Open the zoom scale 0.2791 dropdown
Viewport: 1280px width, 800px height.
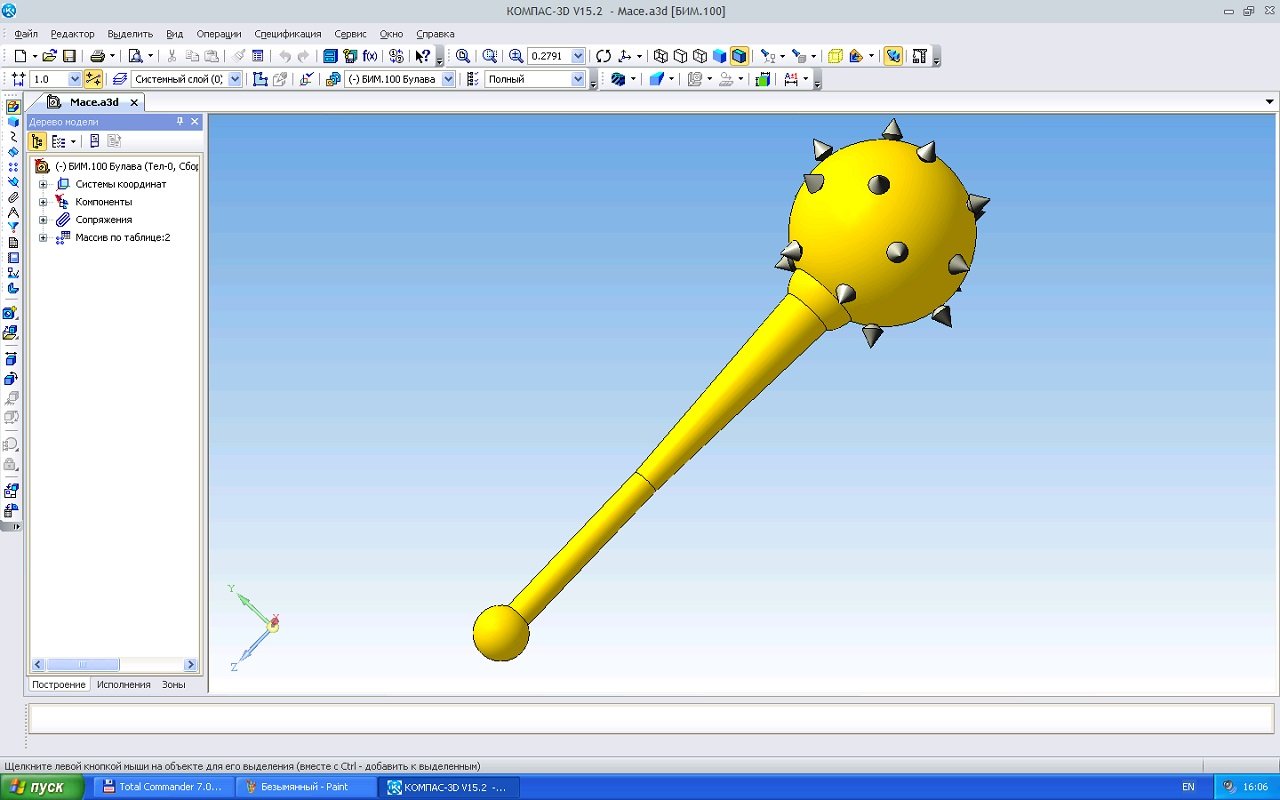pyautogui.click(x=578, y=56)
